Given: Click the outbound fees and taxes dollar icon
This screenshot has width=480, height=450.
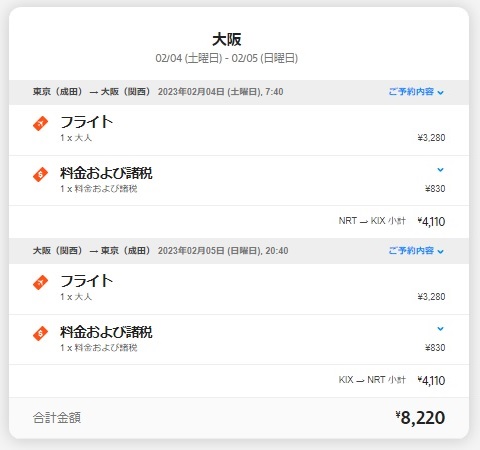Looking at the screenshot, I should point(40,174).
